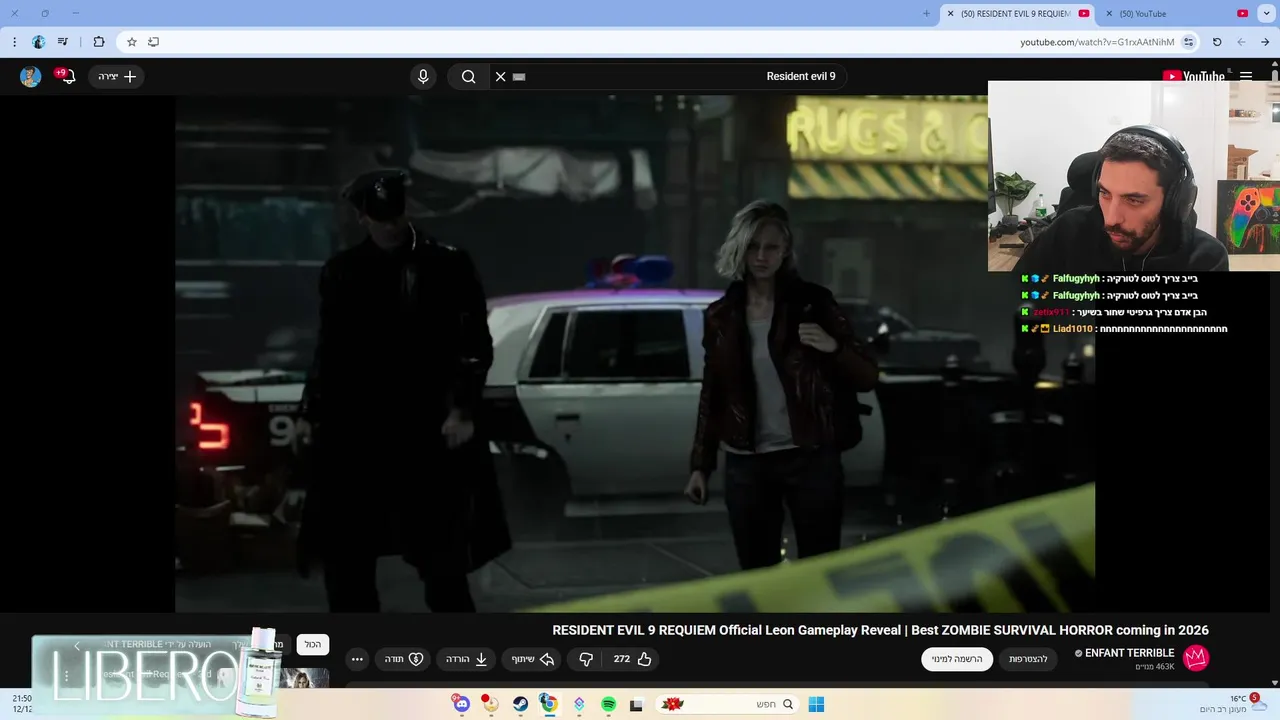Click the video download button

point(466,659)
